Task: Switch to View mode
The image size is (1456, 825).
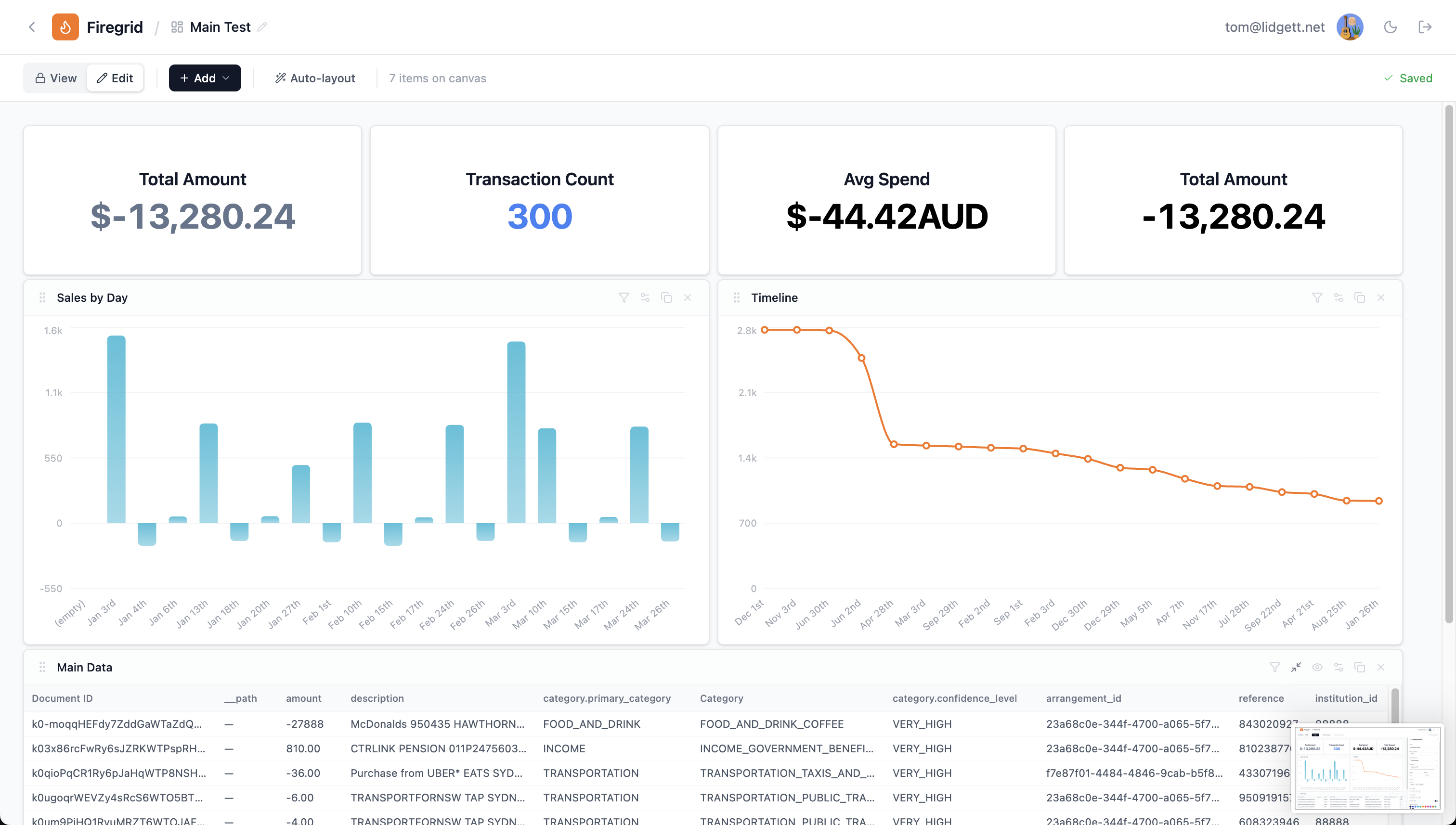Action: tap(55, 78)
